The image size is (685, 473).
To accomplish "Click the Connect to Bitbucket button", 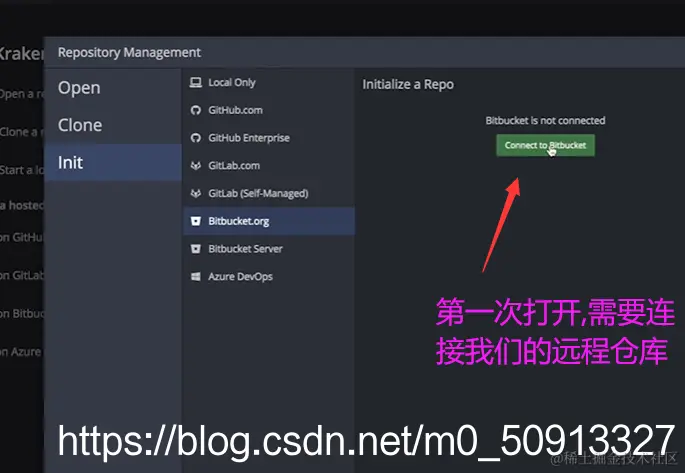I will click(545, 145).
